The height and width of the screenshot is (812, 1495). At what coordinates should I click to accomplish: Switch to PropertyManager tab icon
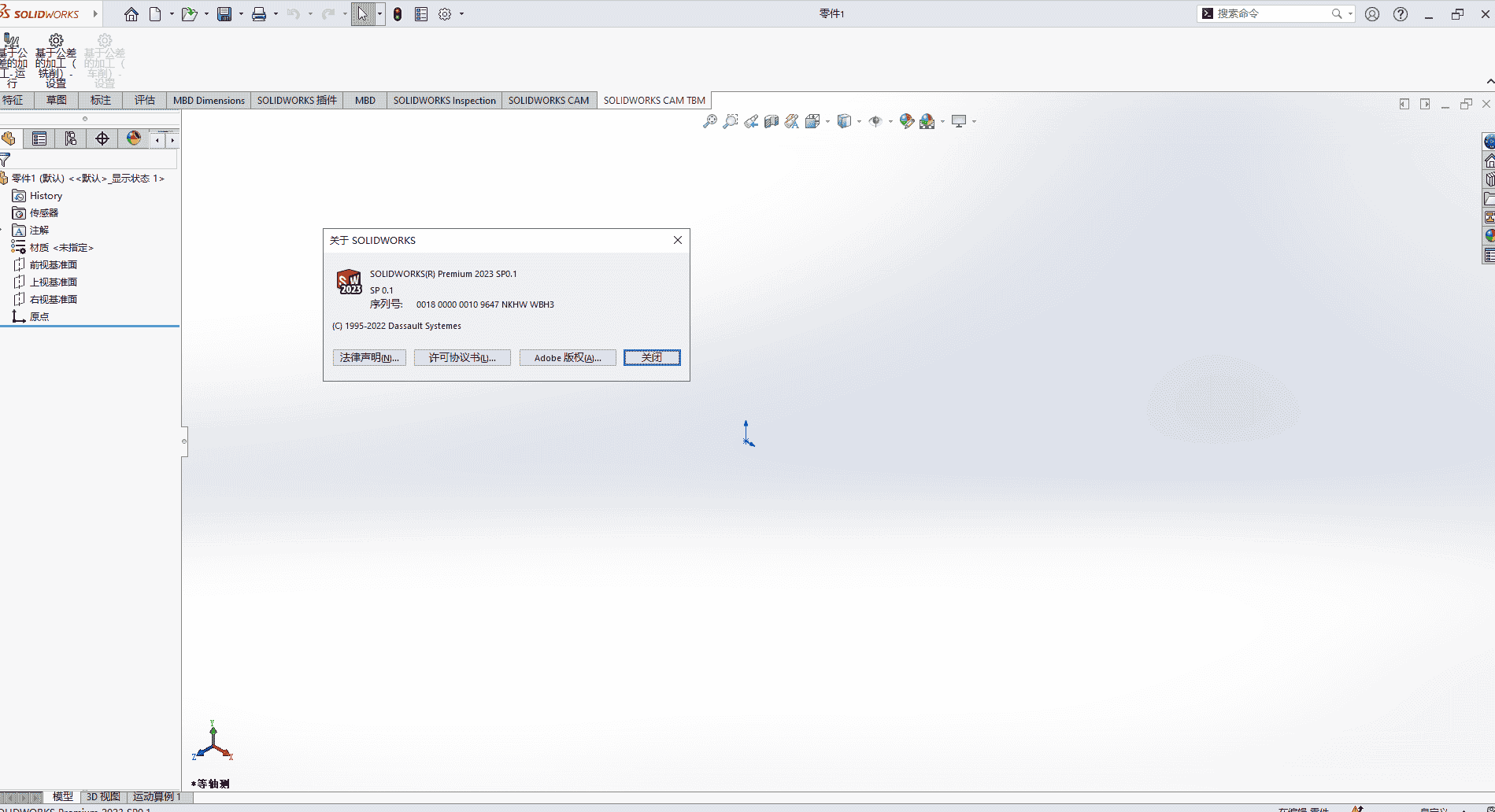pos(39,138)
